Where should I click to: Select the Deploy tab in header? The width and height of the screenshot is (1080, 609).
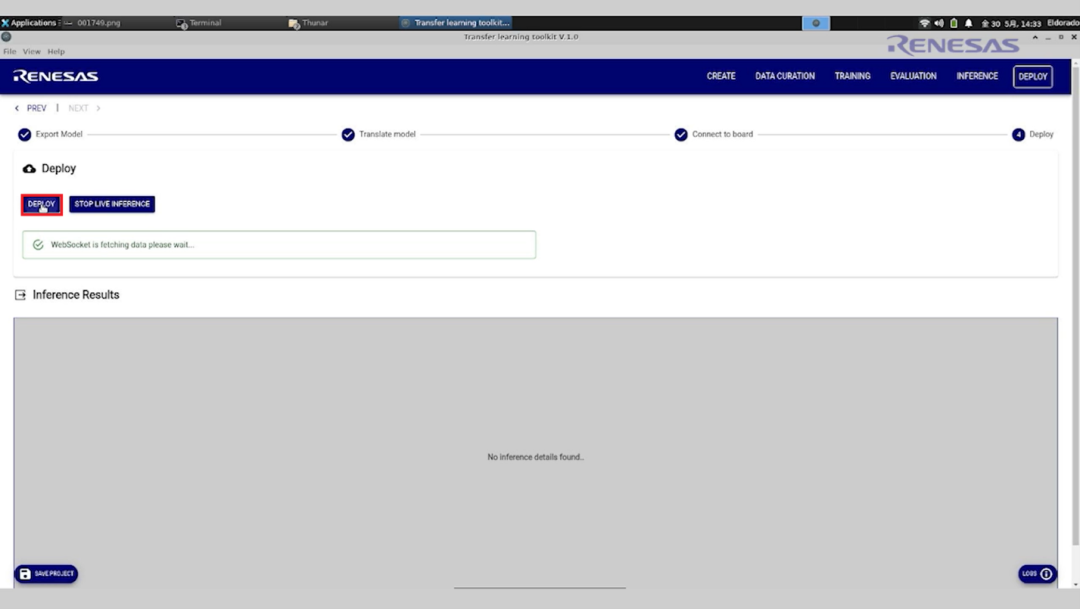1032,76
